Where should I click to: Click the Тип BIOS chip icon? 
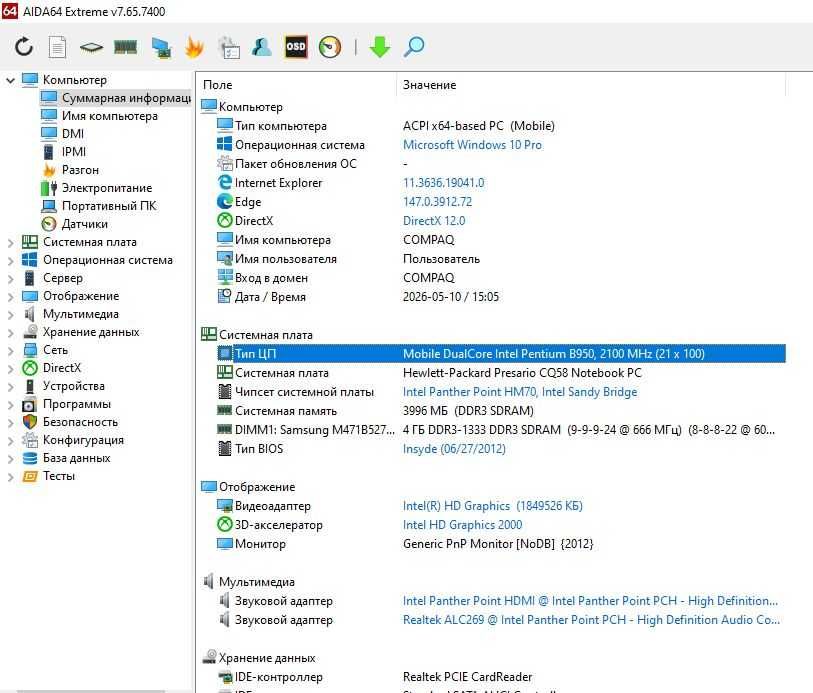point(224,448)
